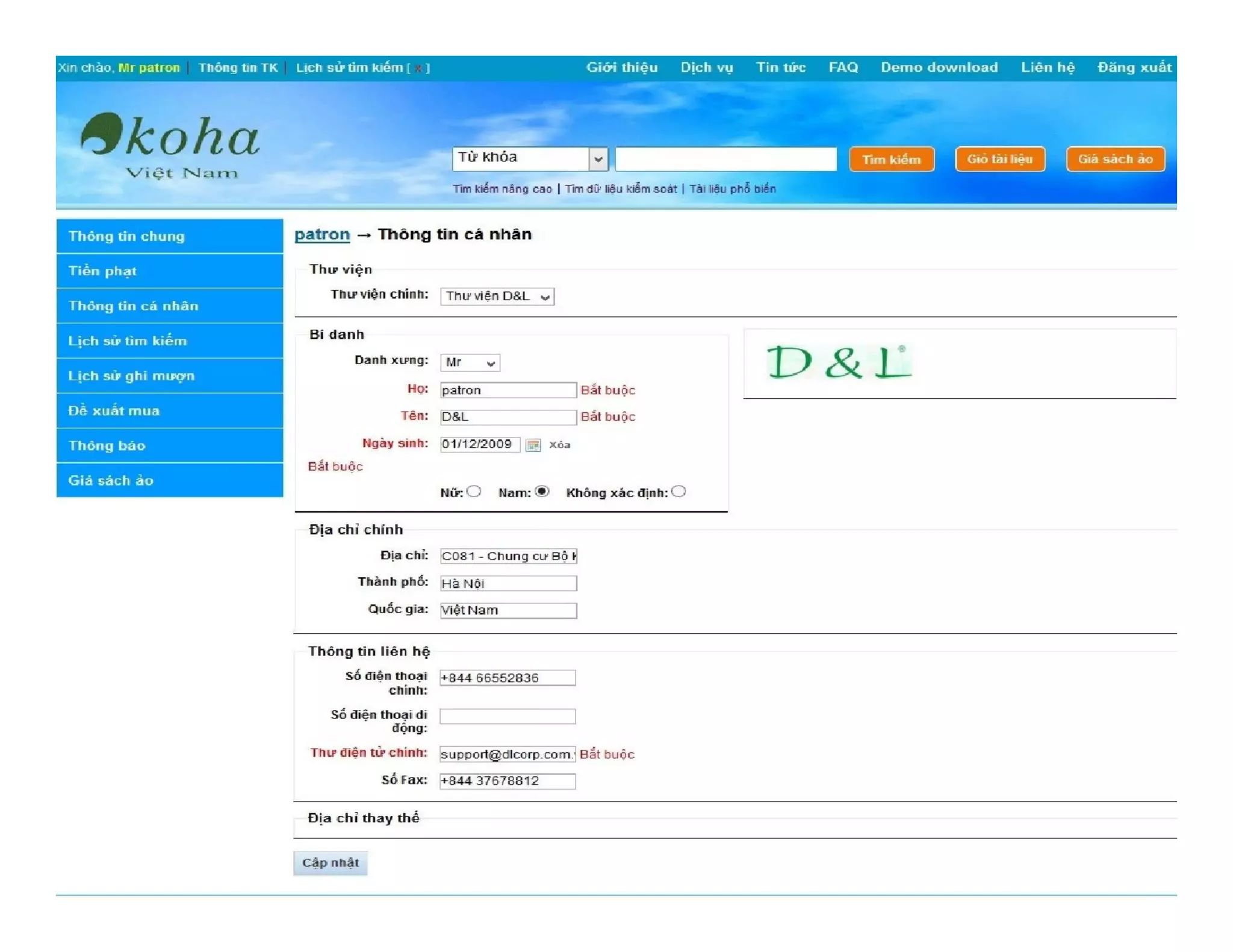The width and height of the screenshot is (1233, 952).
Task: Click the Tìm kiếm nâng cao link
Action: coord(502,189)
